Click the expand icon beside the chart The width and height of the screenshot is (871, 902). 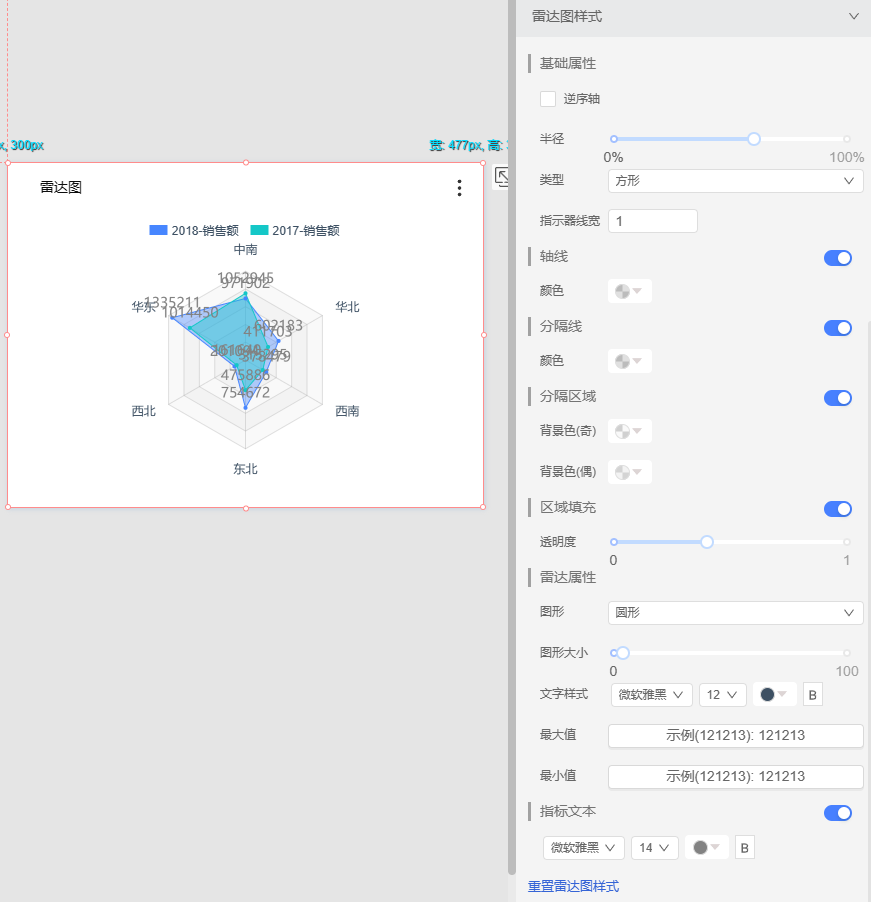[503, 177]
